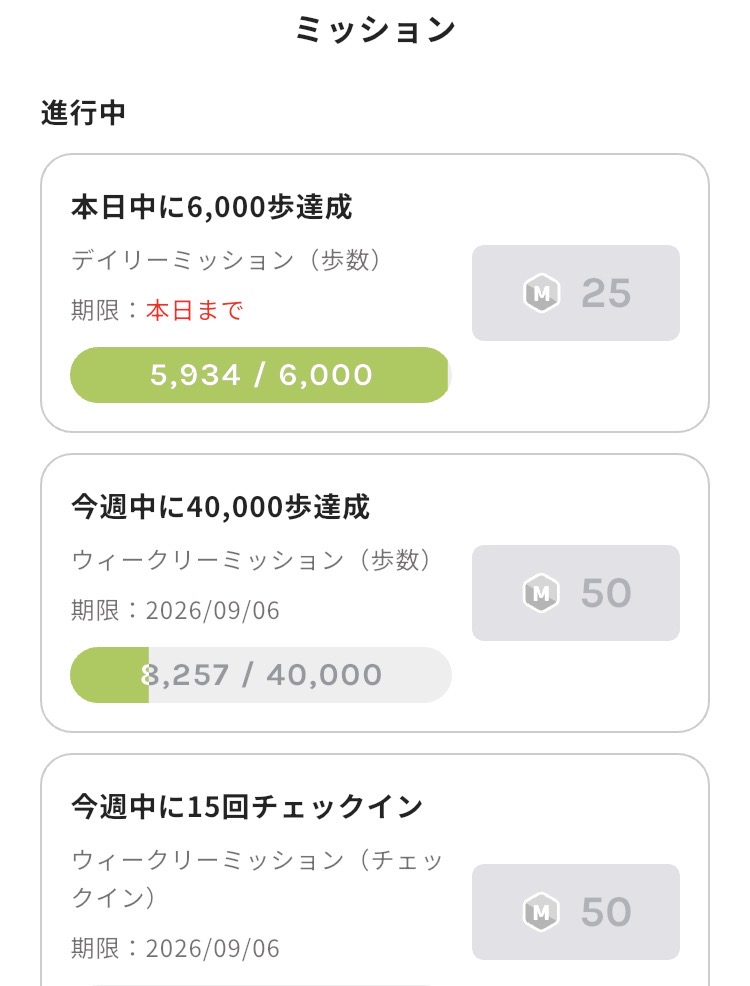The image size is (750, 986).
Task: Tap the M coin icon on 25 reward
Action: [x=541, y=293]
